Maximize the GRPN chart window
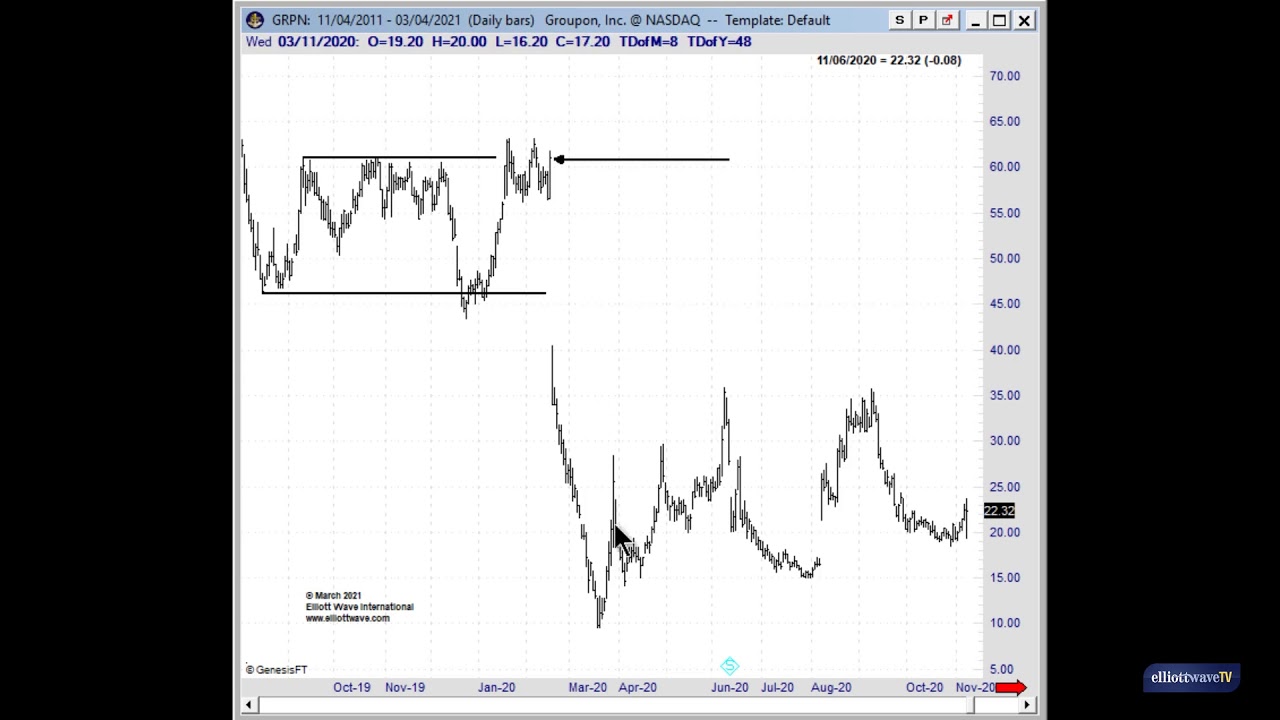 (999, 20)
